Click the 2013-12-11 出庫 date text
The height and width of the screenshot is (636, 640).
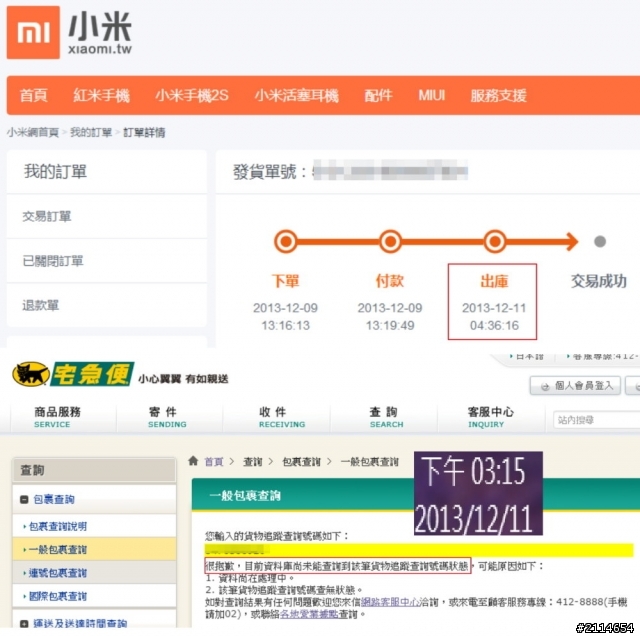coord(494,308)
